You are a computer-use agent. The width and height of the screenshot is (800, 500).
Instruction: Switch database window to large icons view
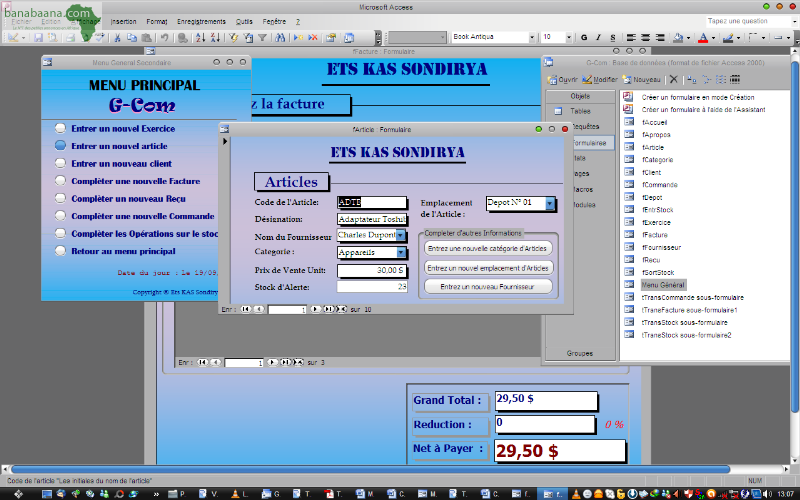point(691,79)
